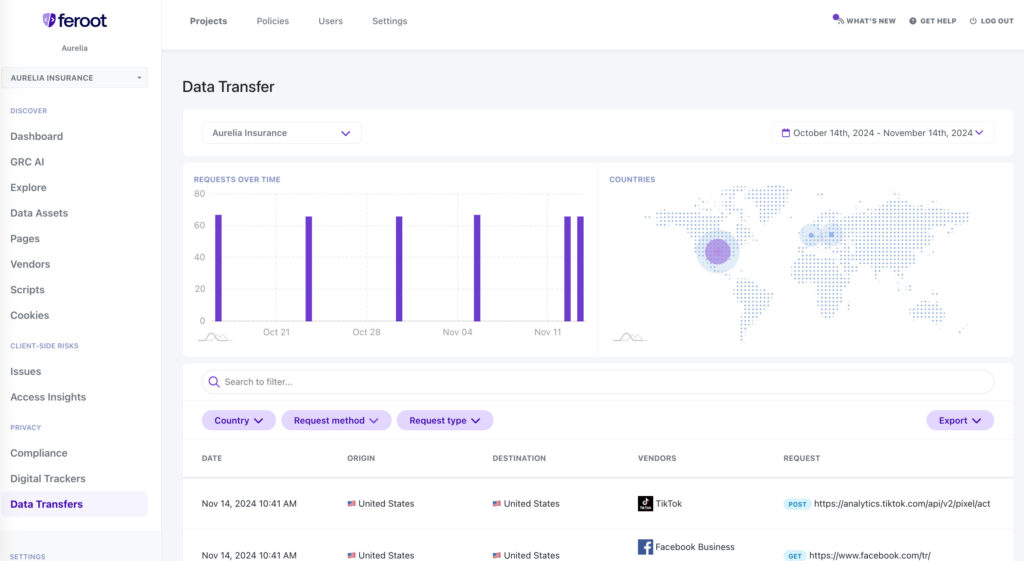Open What's New notifications icon
Image resolution: width=1024 pixels, height=561 pixels.
[x=838, y=20]
